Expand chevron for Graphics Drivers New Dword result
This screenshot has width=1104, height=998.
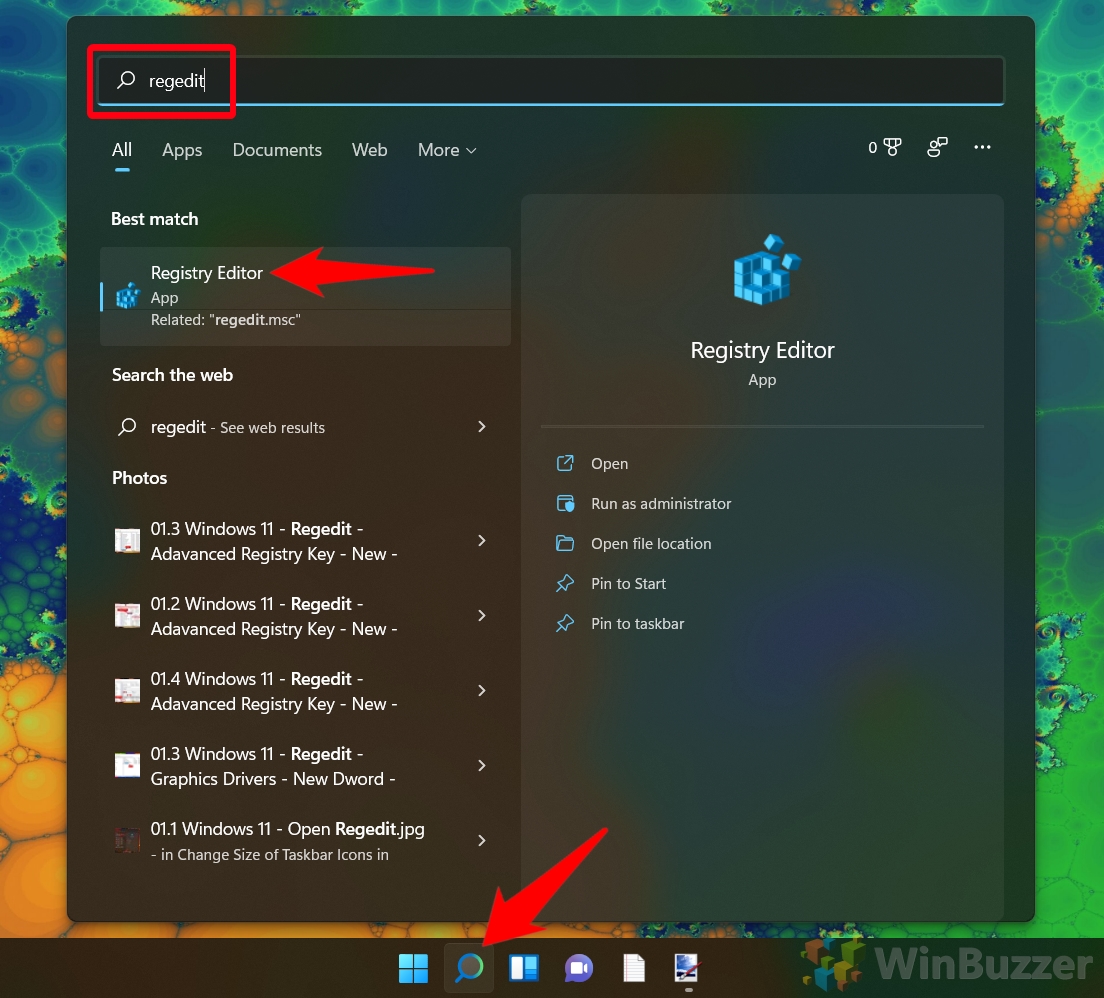482,766
